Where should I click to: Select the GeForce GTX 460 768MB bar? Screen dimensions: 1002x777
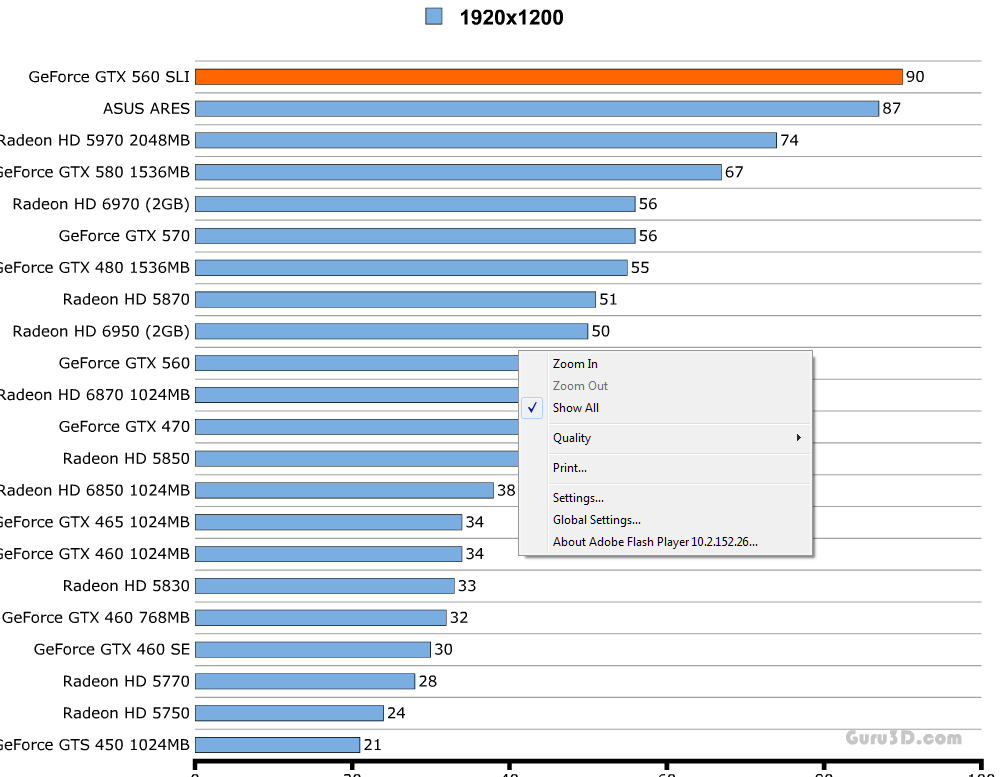click(321, 618)
